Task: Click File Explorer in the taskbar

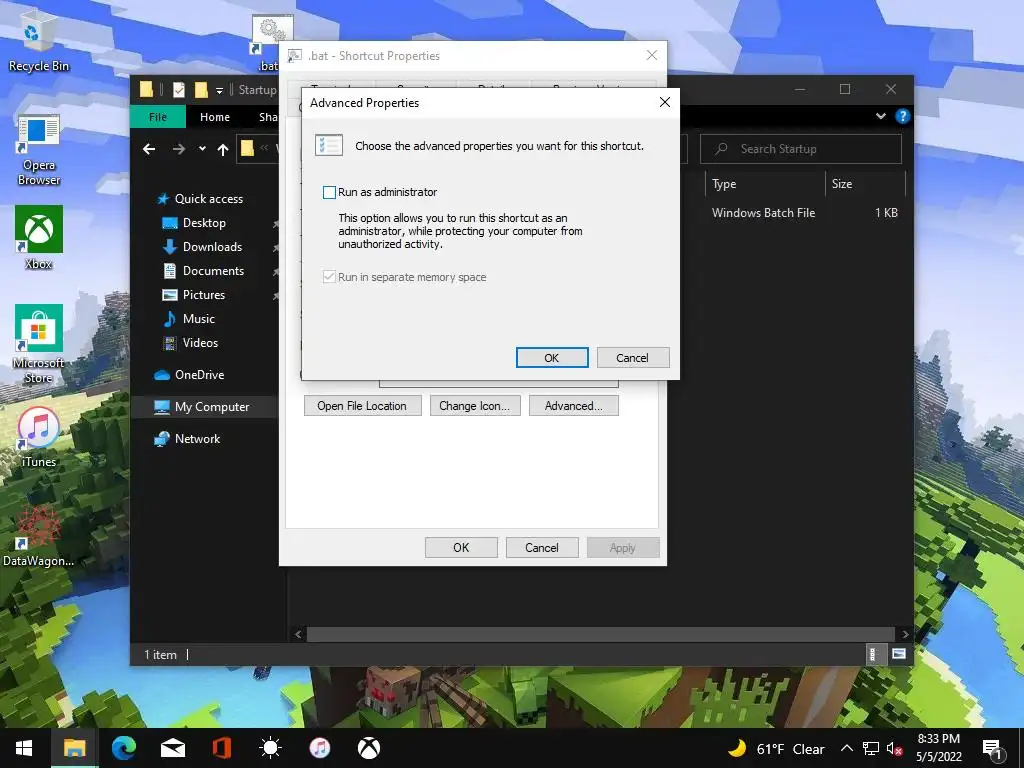Action: click(74, 748)
